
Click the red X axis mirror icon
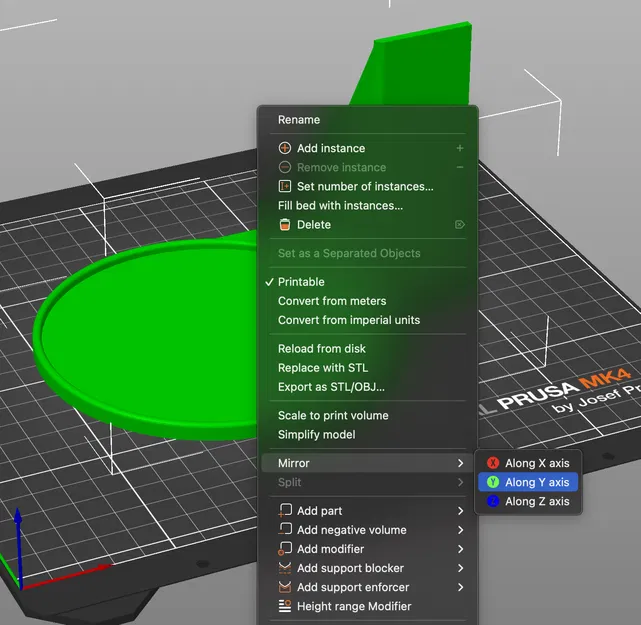pyautogui.click(x=493, y=463)
